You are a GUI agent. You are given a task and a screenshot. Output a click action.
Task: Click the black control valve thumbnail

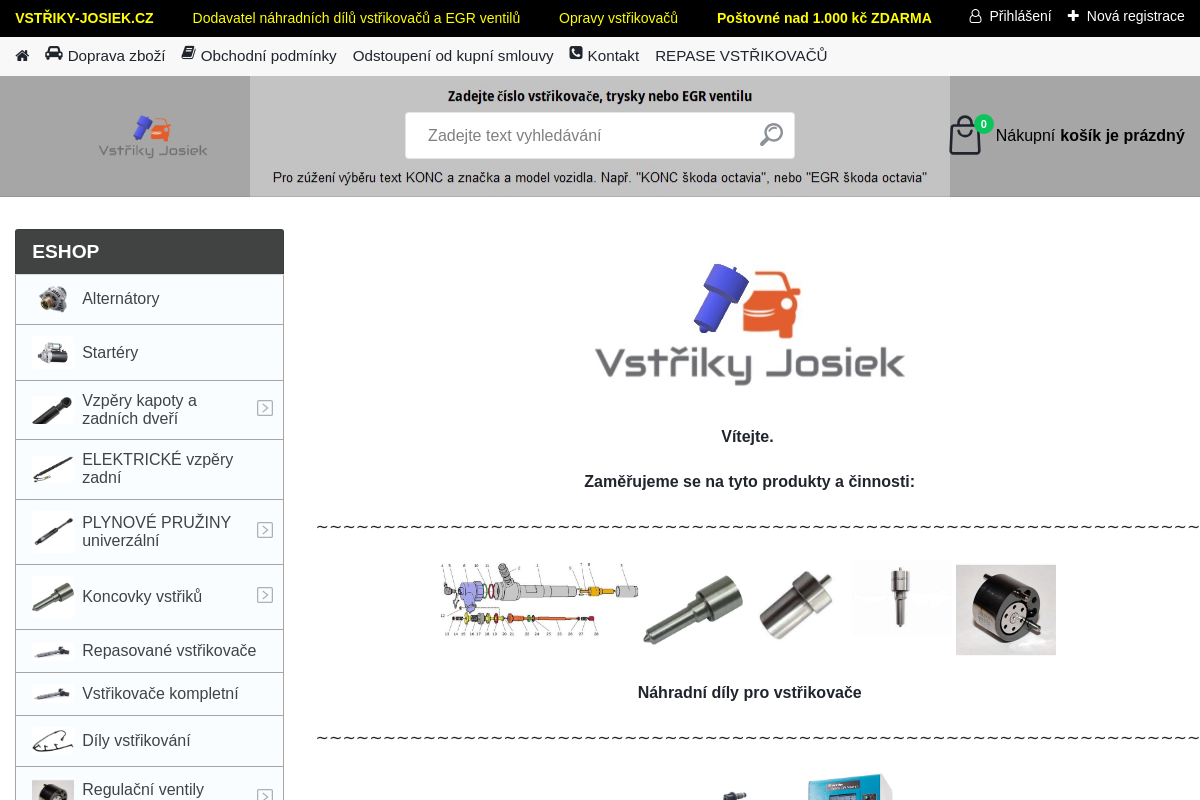point(1006,610)
